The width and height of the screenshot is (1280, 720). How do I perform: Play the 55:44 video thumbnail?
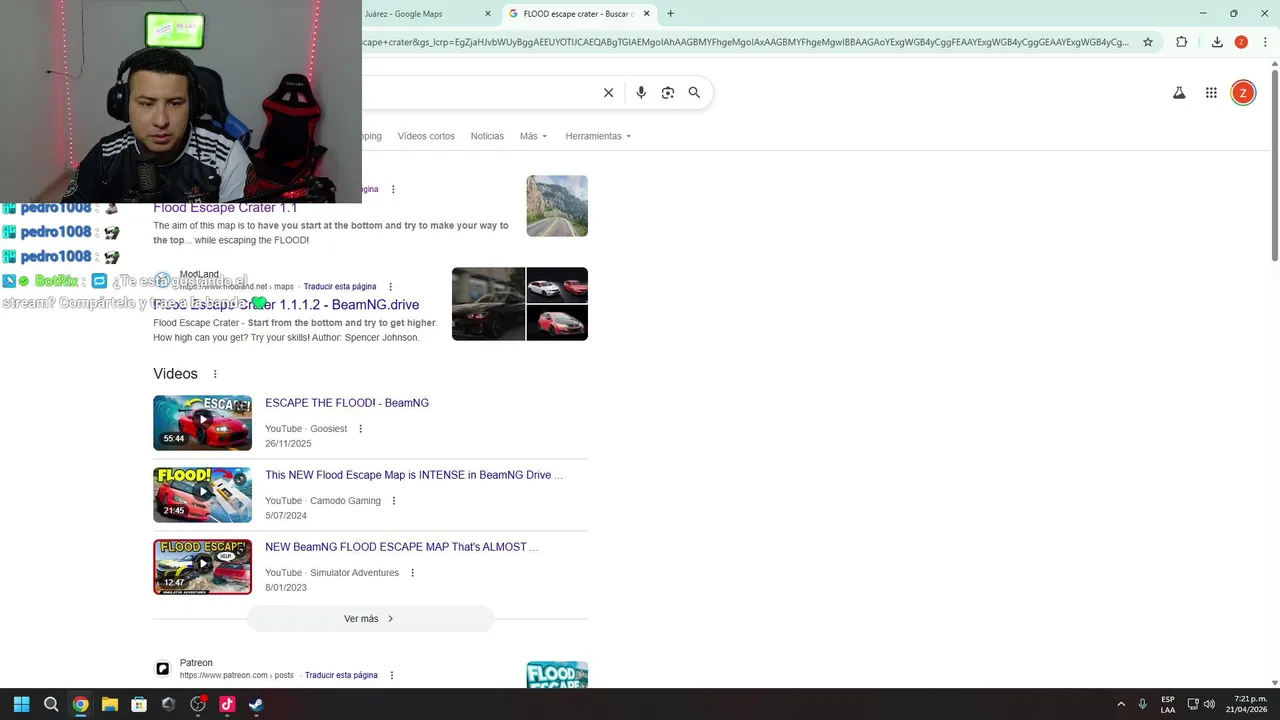[x=202, y=423]
